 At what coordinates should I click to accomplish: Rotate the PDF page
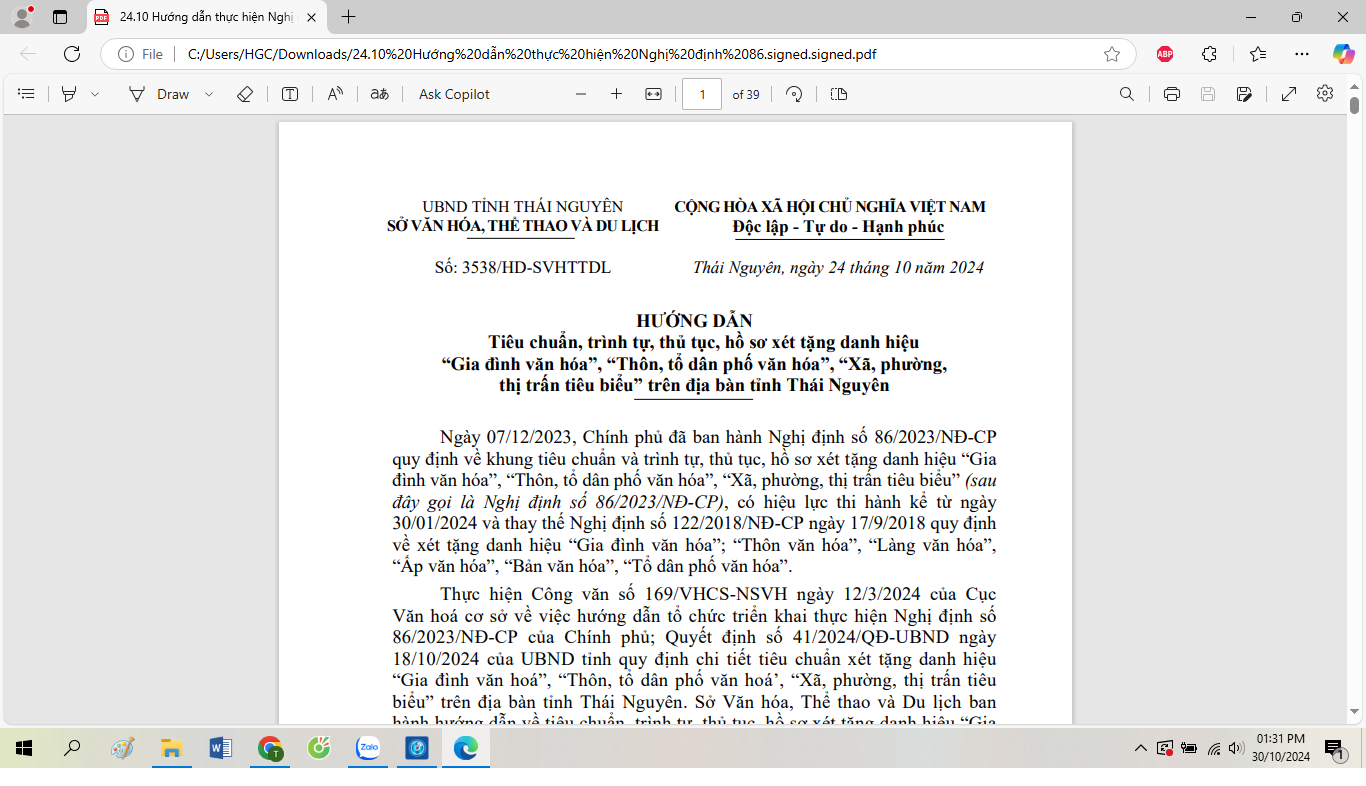[x=795, y=94]
